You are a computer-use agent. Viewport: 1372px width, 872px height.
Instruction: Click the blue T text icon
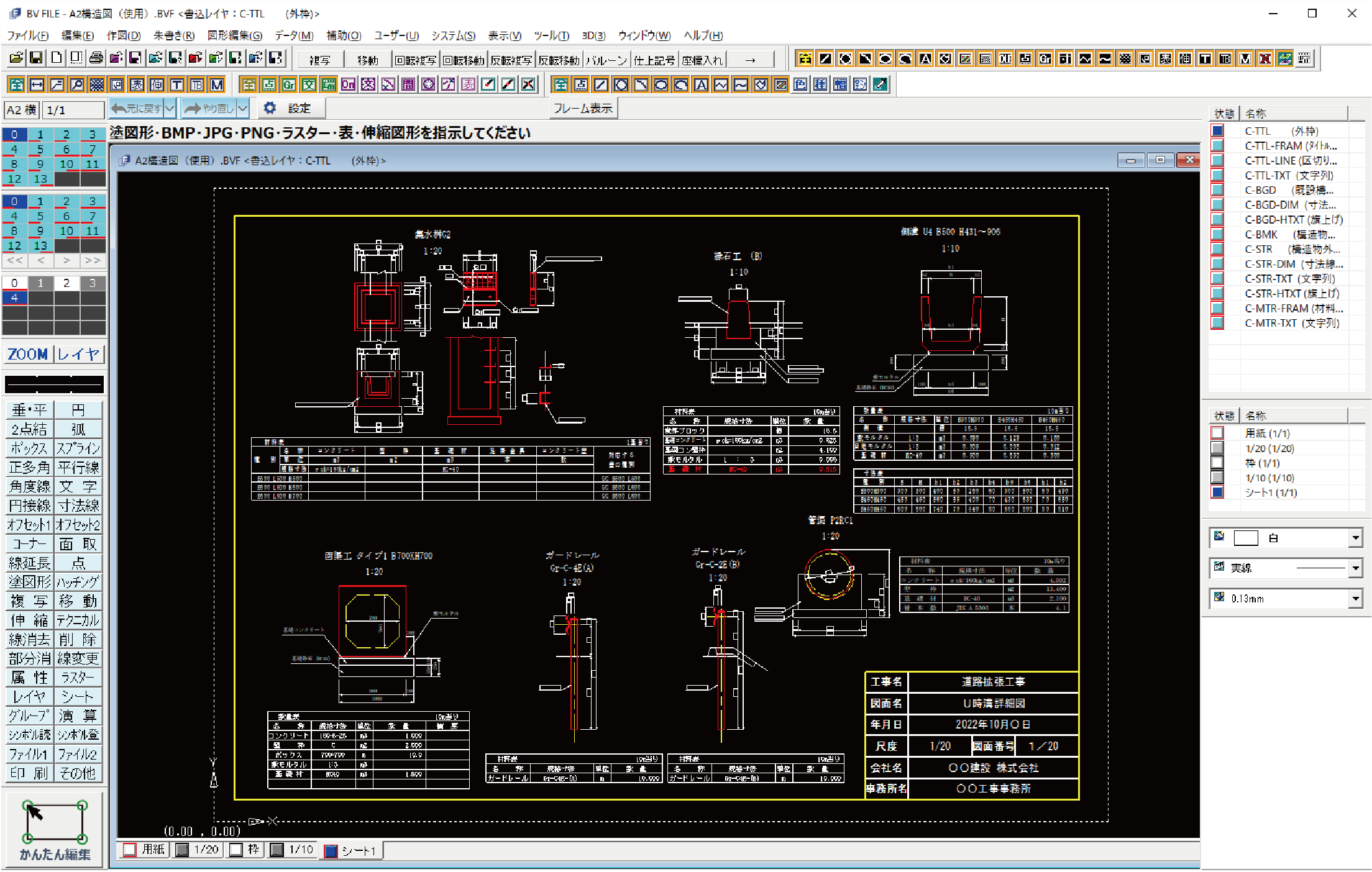pos(176,84)
